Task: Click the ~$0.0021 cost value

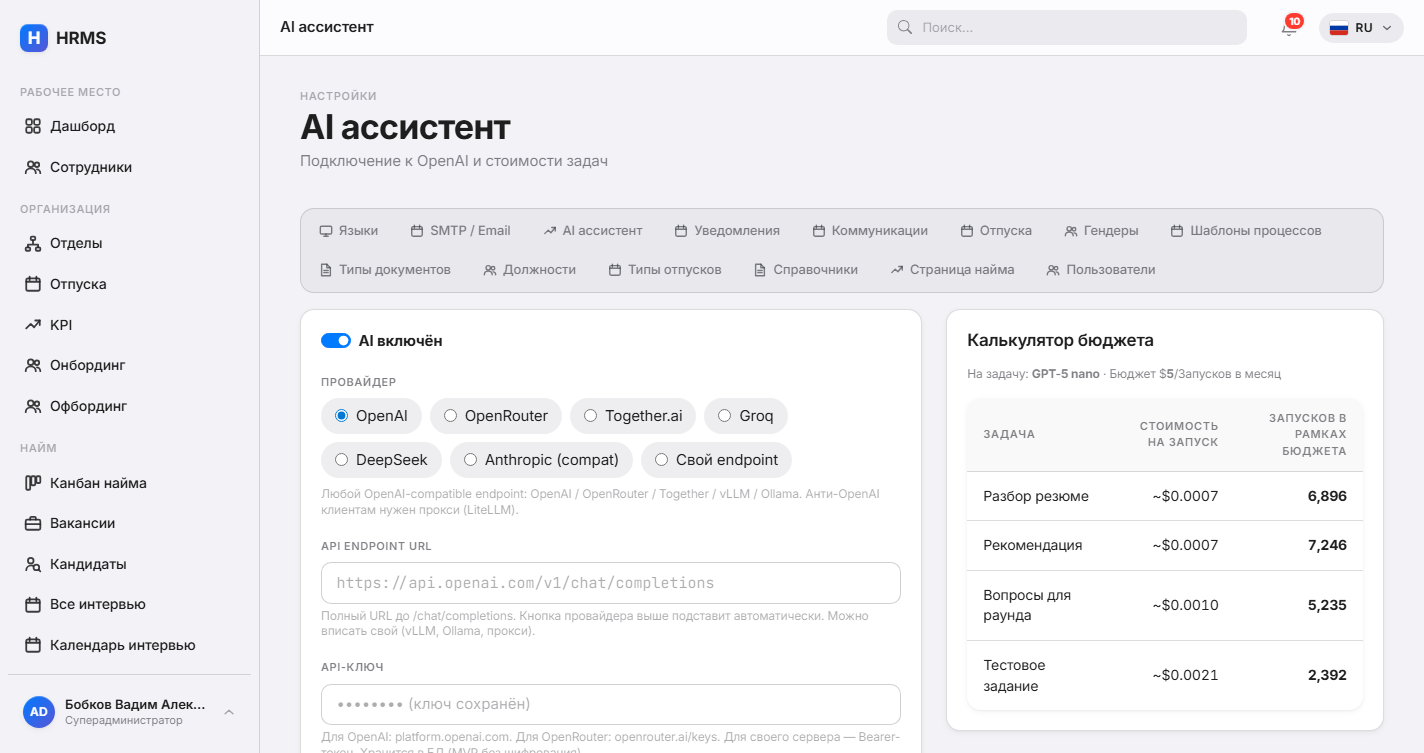Action: tap(1185, 675)
